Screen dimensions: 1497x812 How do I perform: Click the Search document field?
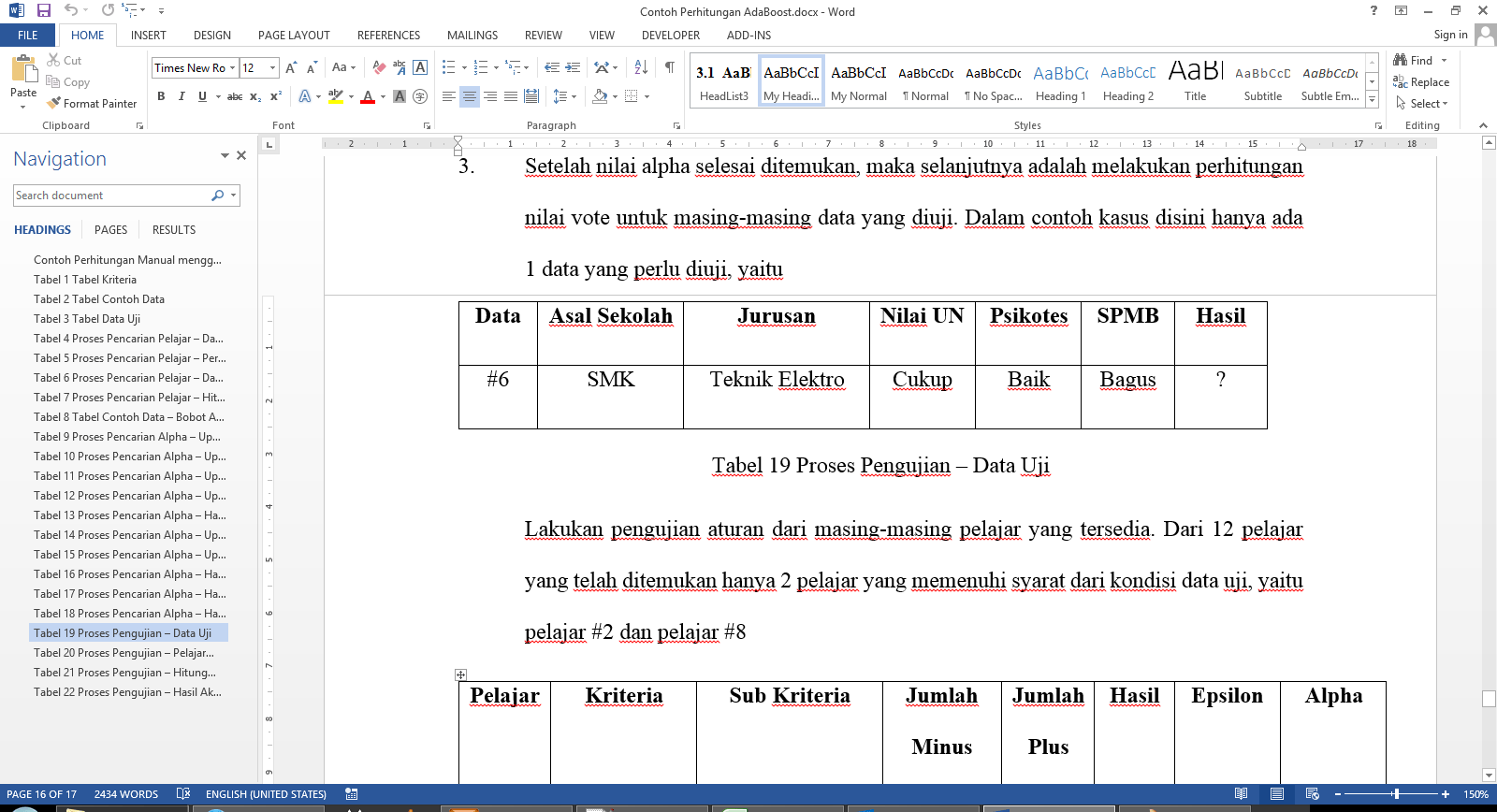[x=110, y=196]
